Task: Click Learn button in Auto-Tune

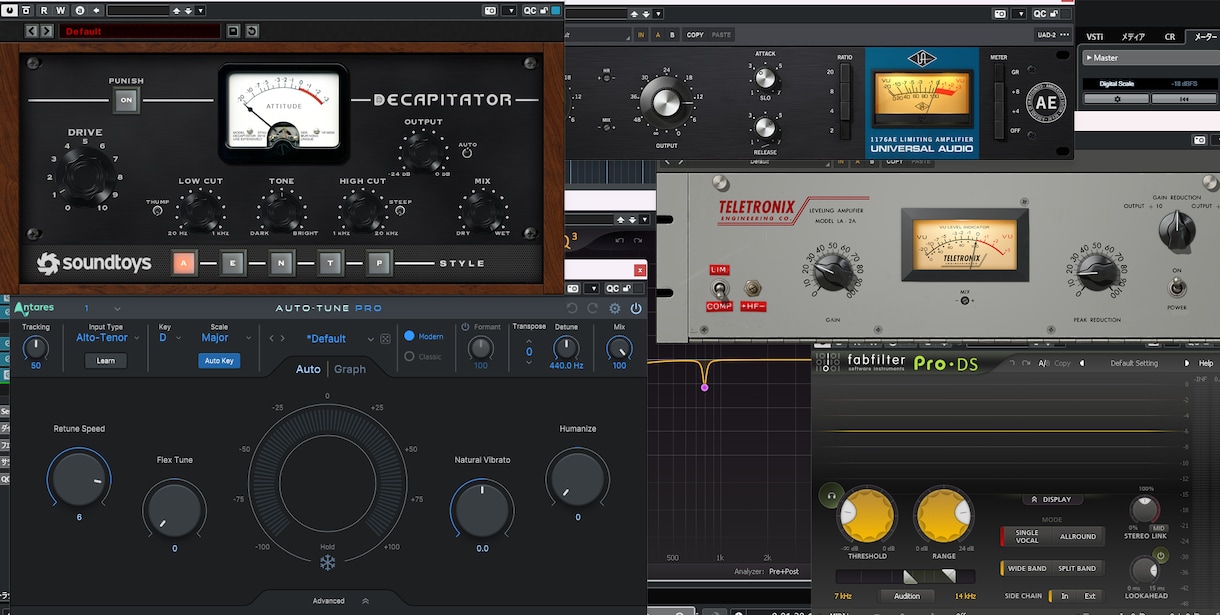Action: (x=105, y=361)
